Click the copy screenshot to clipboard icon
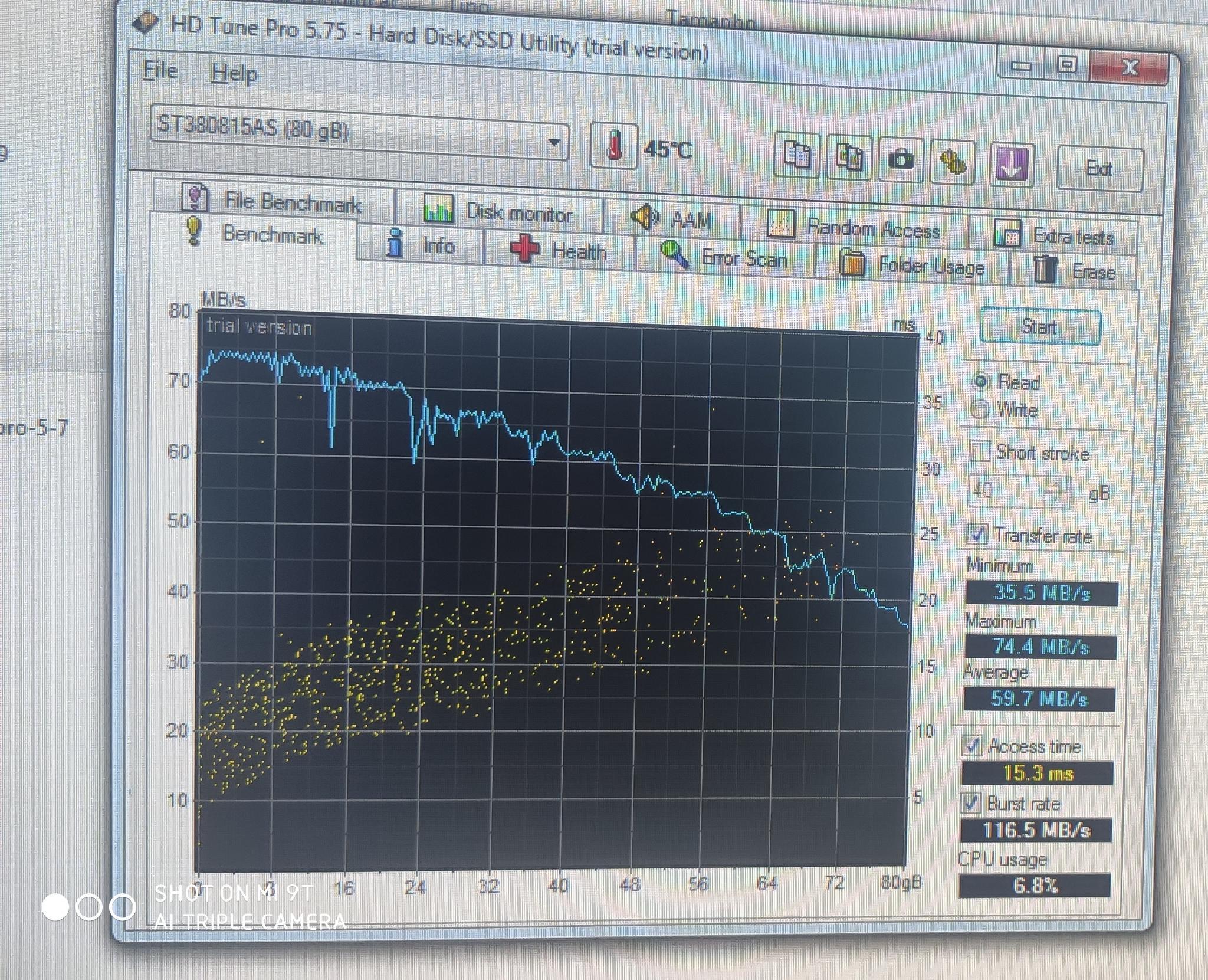 click(x=848, y=158)
